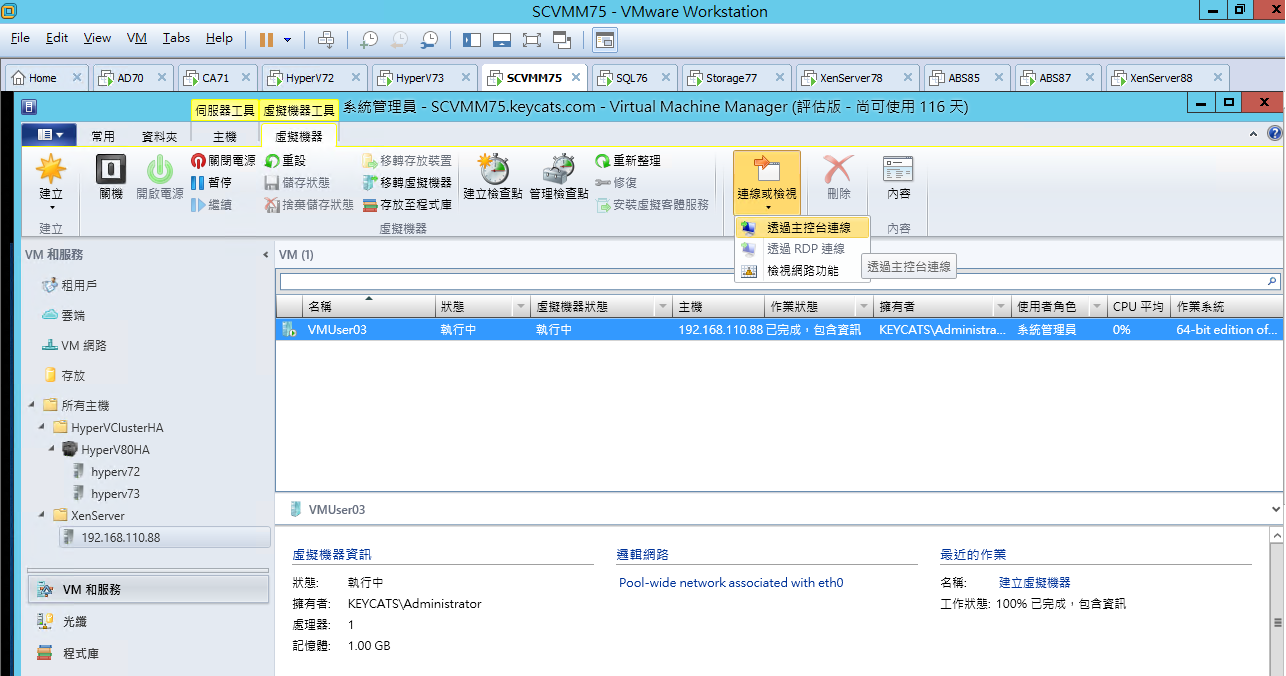Open filter dropdown on 虛擬機器狀態 column
Viewport: 1286px width, 676px height.
(663, 307)
